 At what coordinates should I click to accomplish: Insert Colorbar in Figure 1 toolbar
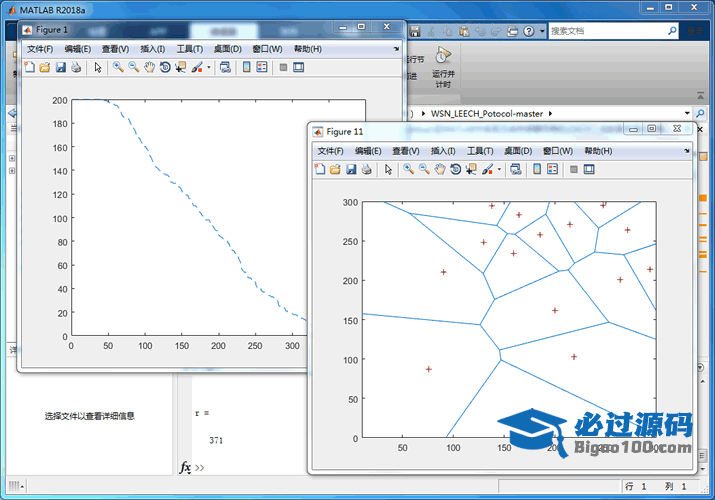click(247, 67)
